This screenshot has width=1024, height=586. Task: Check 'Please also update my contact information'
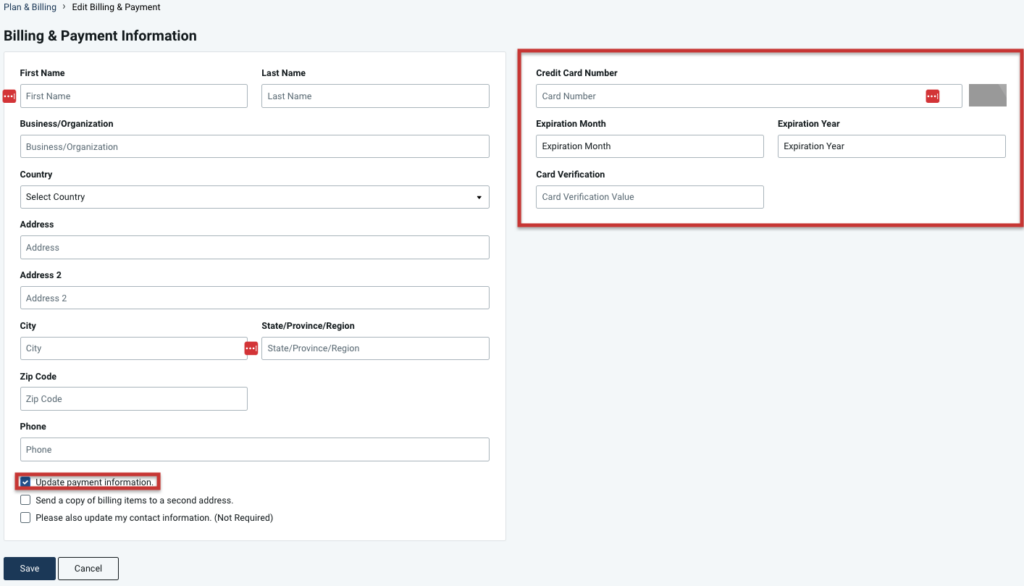point(26,518)
